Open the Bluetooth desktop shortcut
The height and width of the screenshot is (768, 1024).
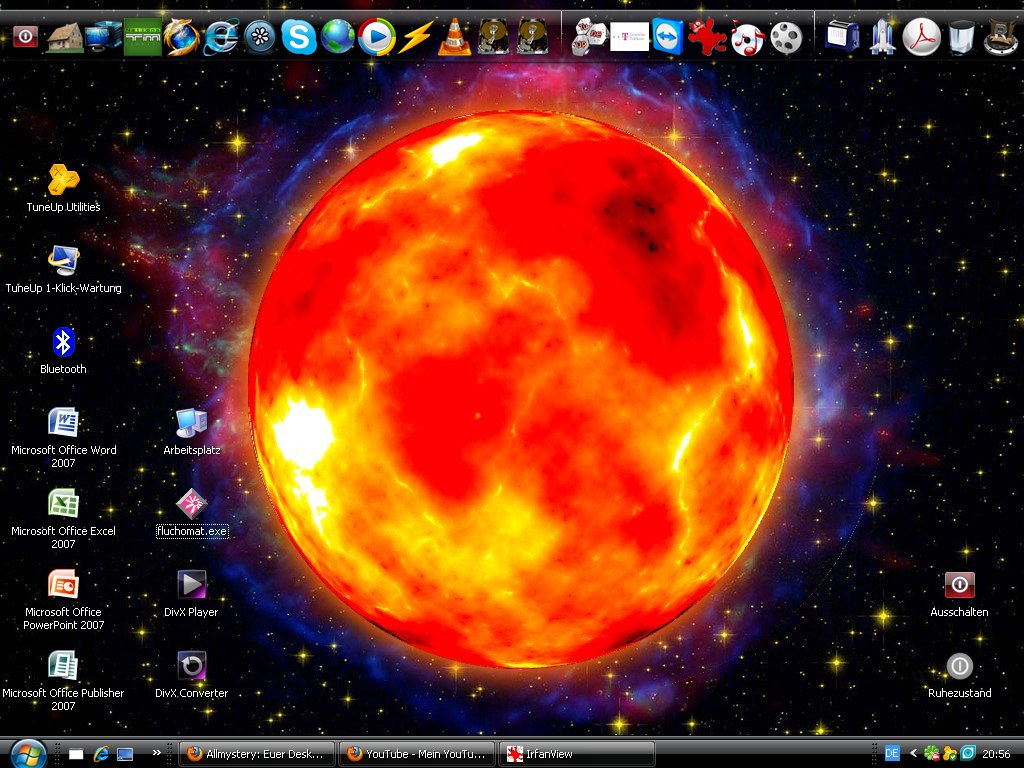63,343
